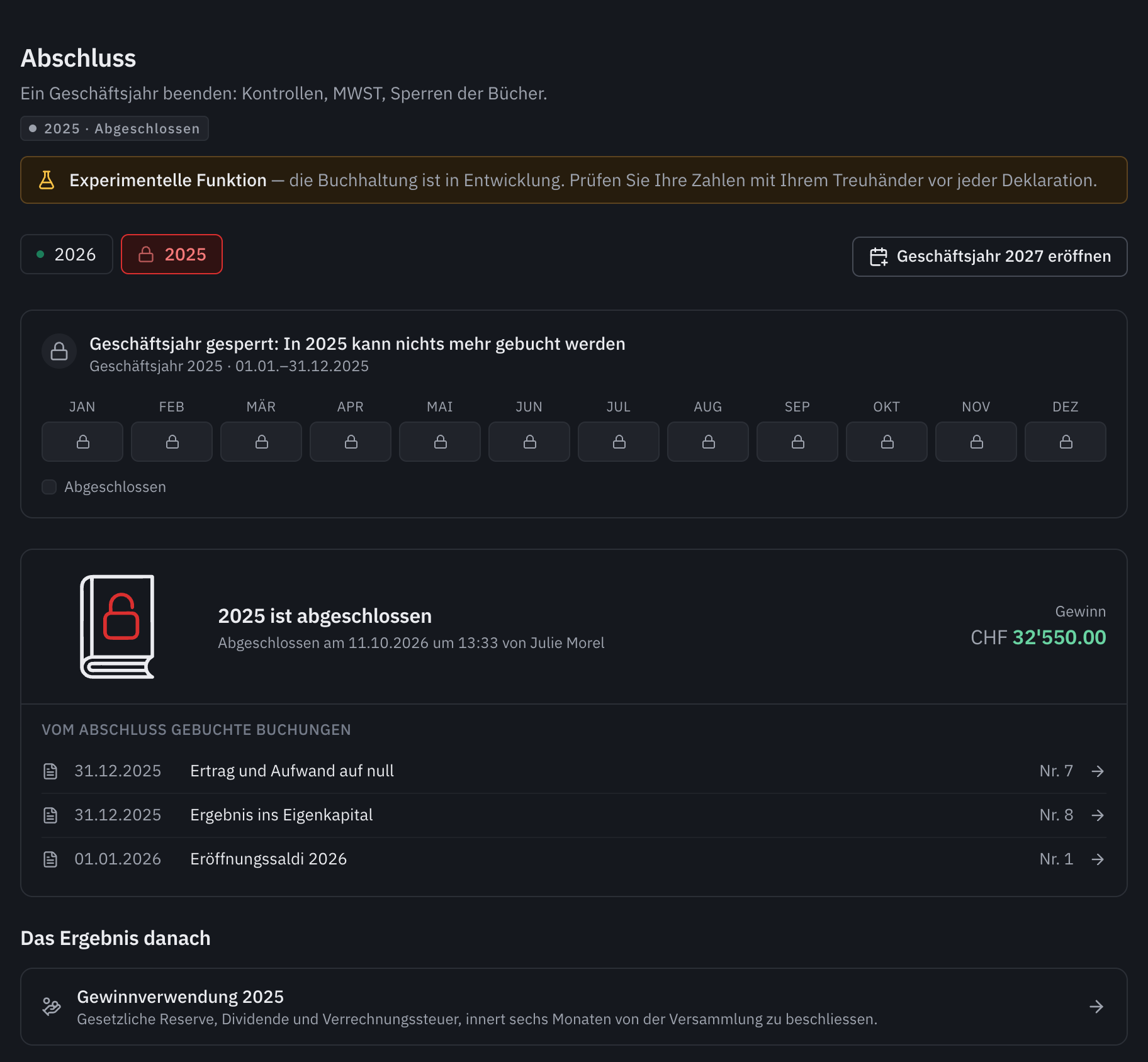Switch to locked fiscal year 2025 tab
This screenshot has width=1148, height=1062.
pos(172,254)
